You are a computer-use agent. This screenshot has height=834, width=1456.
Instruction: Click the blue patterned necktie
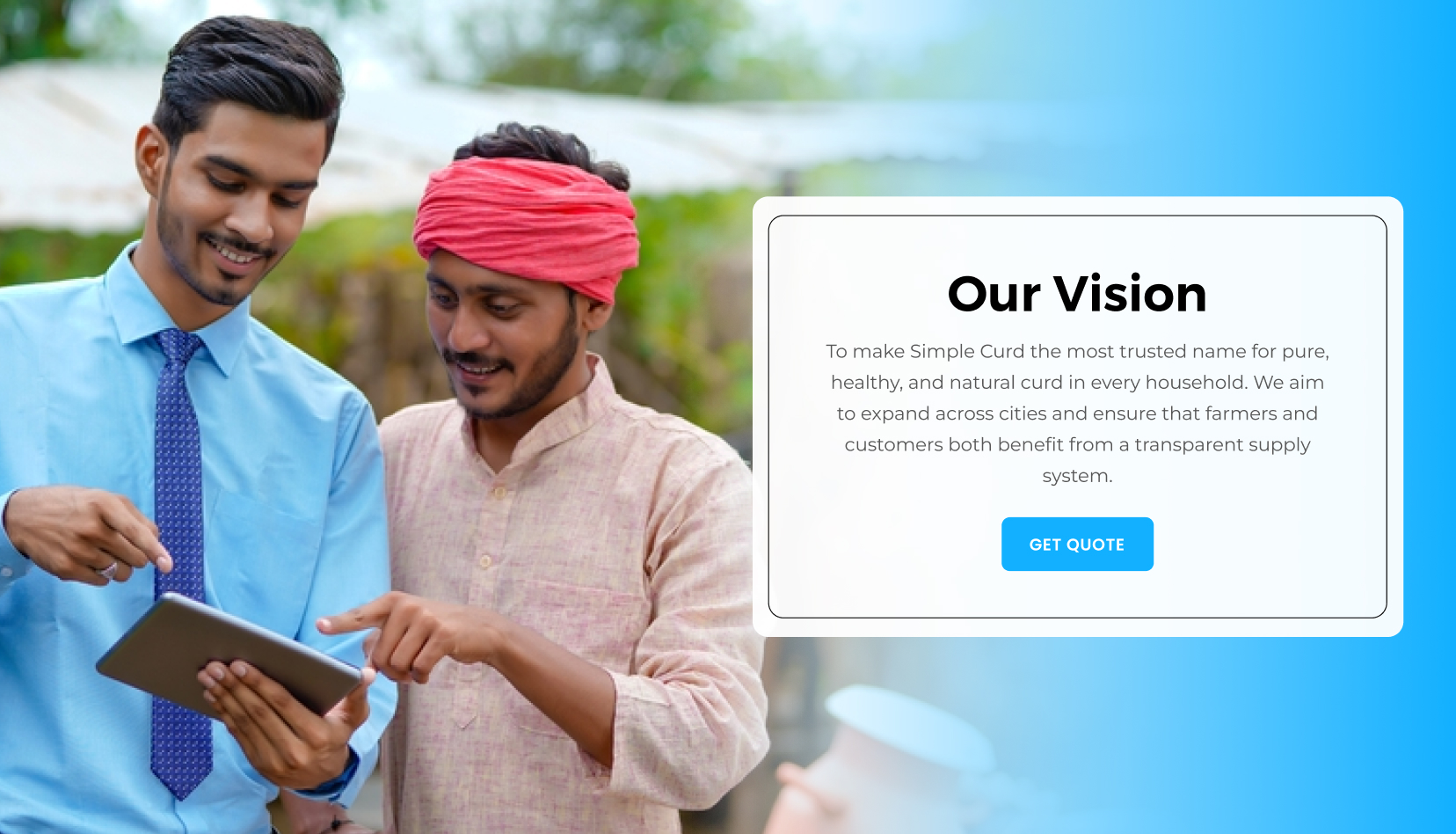click(180, 563)
